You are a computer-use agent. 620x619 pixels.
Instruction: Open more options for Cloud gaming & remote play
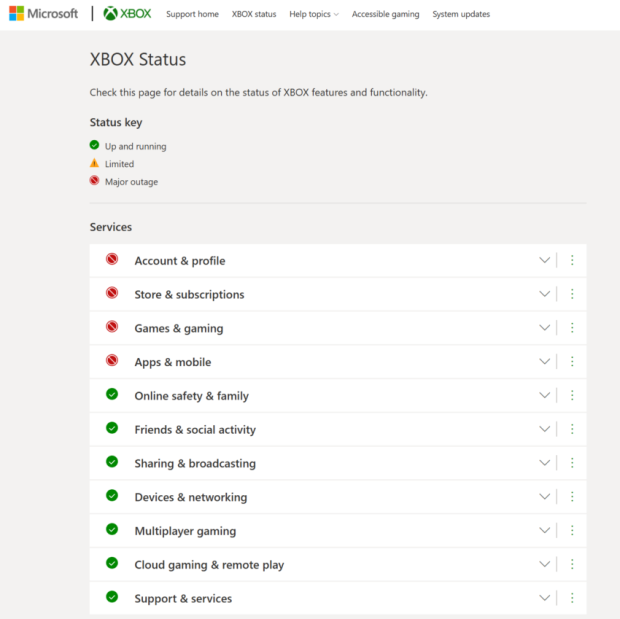coord(572,564)
